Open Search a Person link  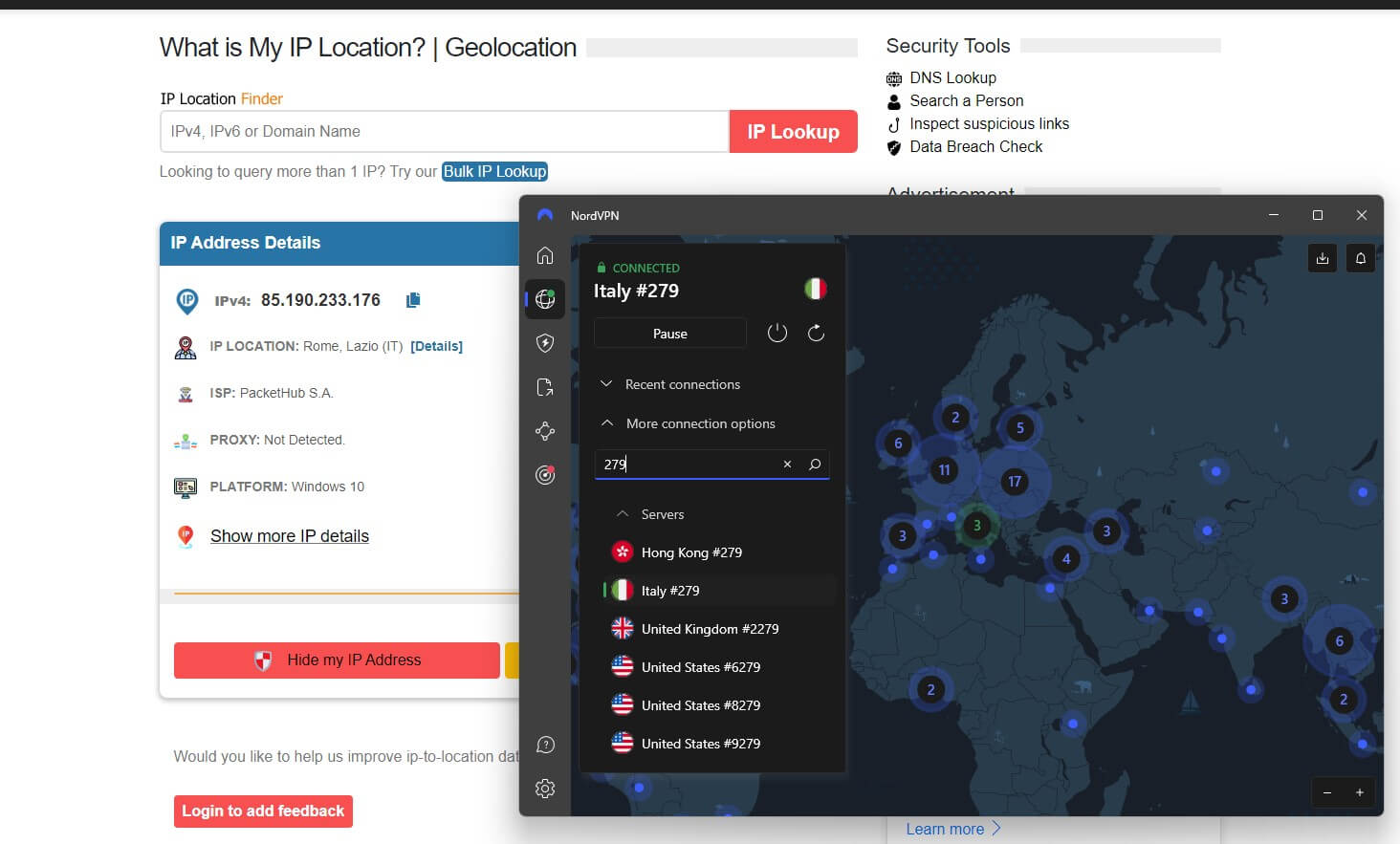click(x=966, y=100)
